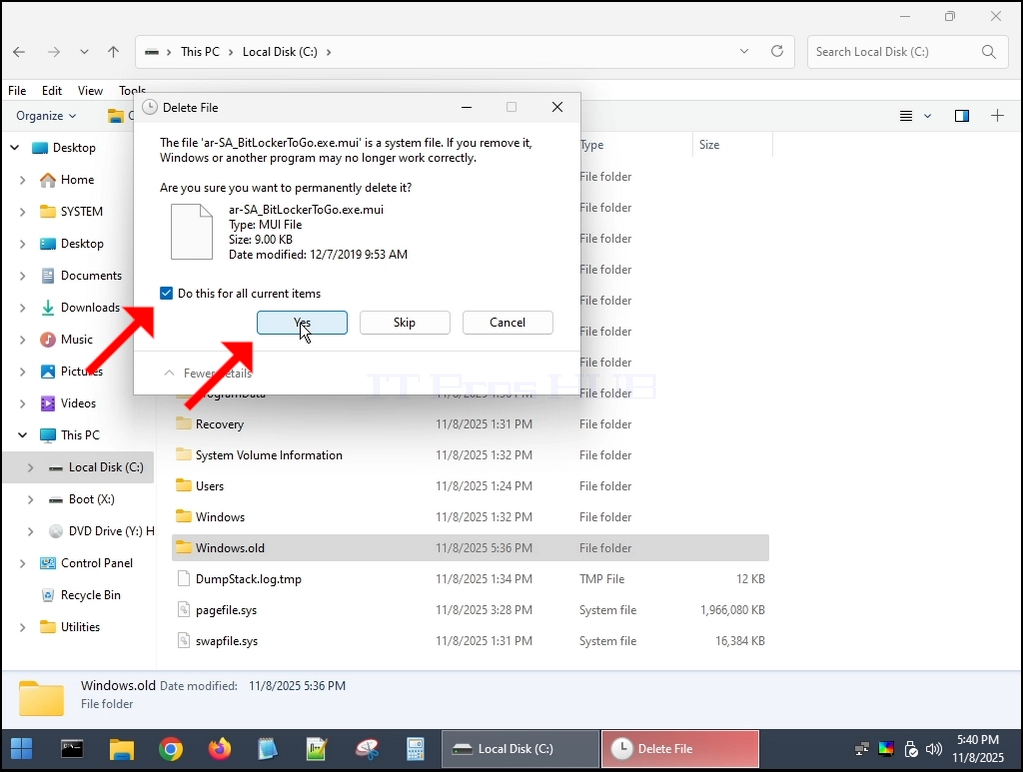Click This PC in address bar breadcrumb
Screen dimensions: 1023x772
[x=200, y=52]
